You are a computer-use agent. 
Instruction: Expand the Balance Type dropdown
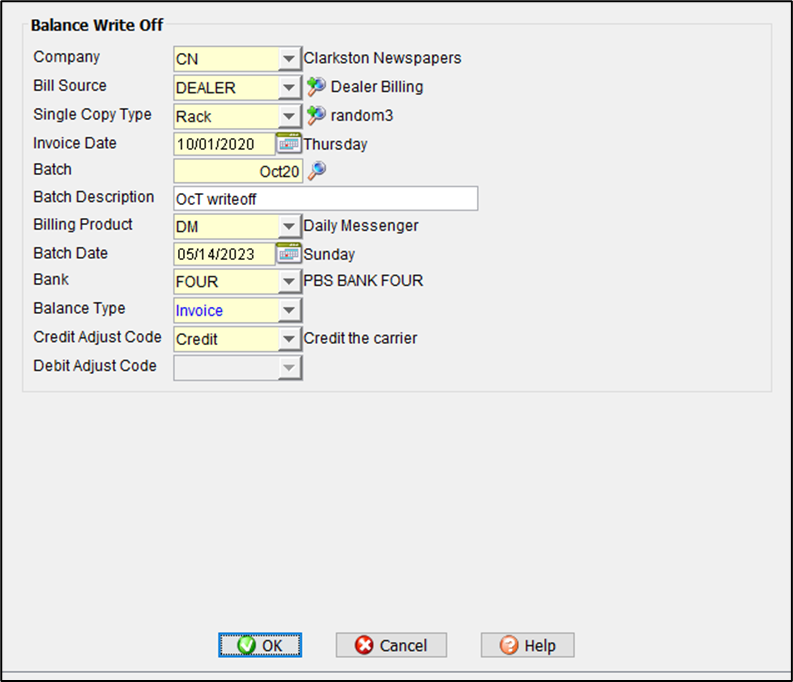tap(289, 311)
